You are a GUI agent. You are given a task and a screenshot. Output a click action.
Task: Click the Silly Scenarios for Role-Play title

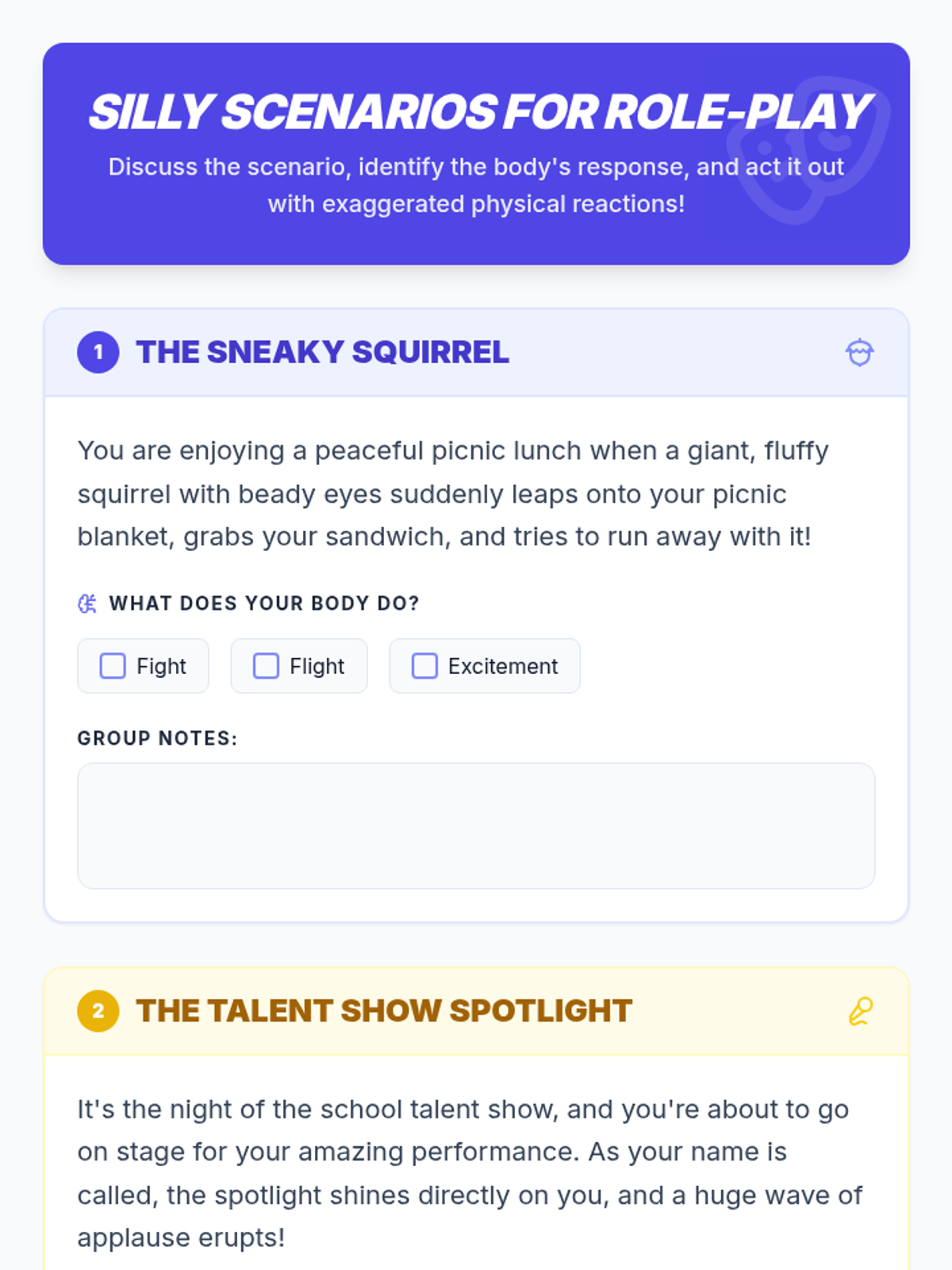pos(479,112)
